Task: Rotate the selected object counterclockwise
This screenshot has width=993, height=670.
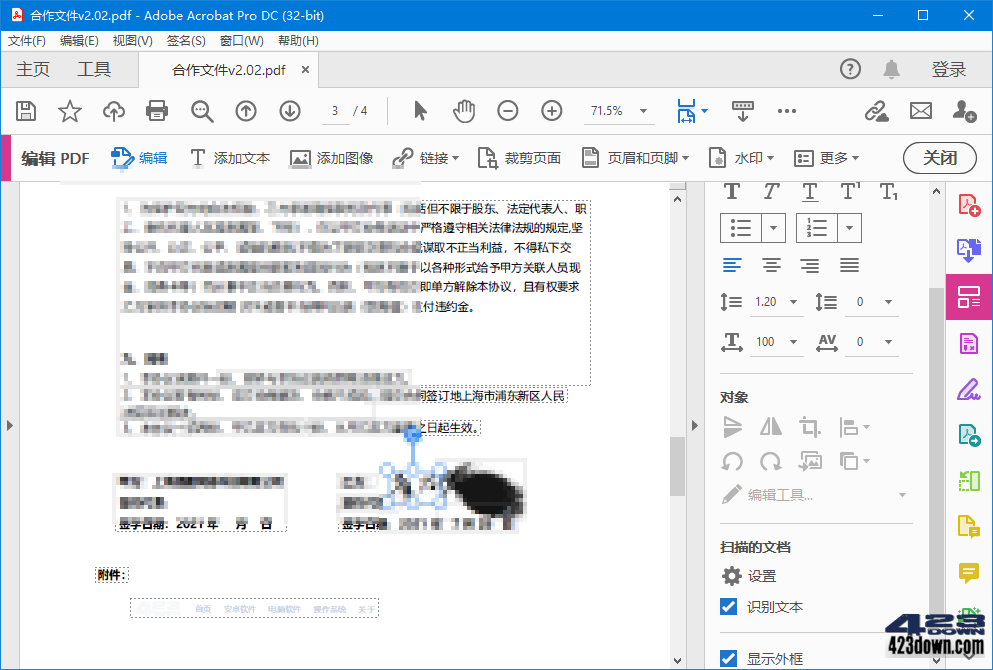Action: (x=731, y=460)
